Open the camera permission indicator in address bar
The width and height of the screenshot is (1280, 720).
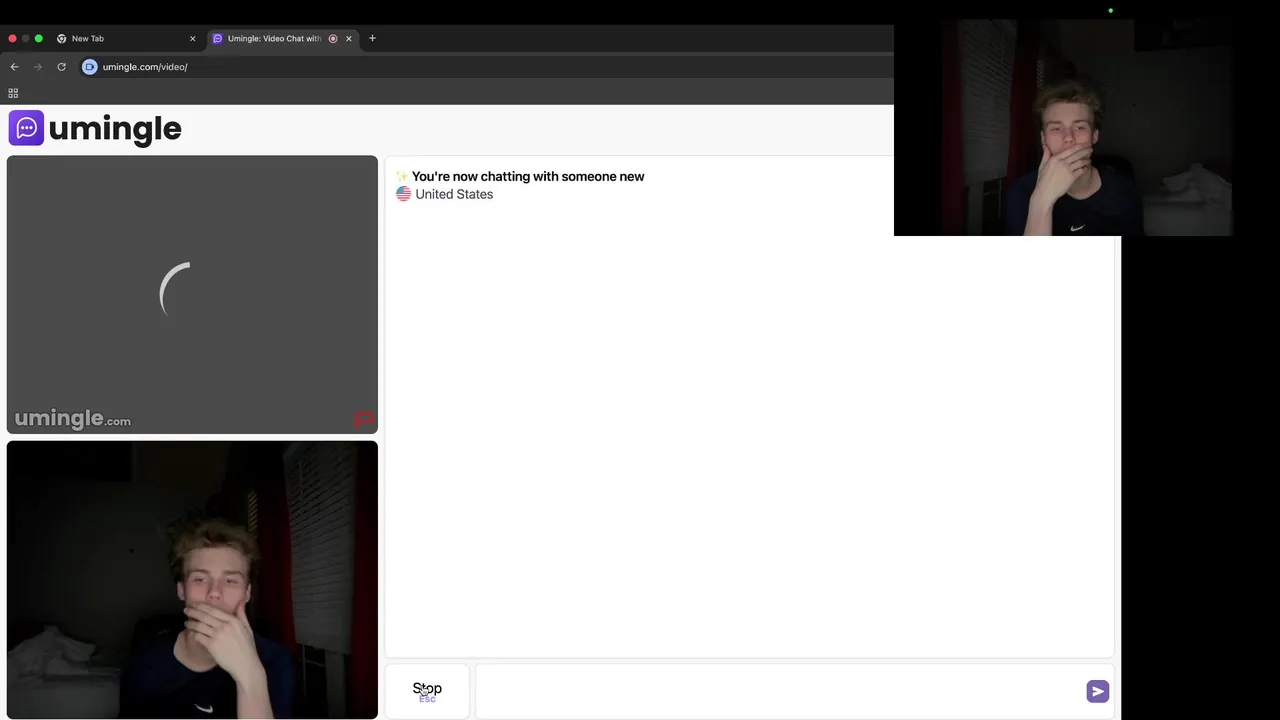coord(90,67)
